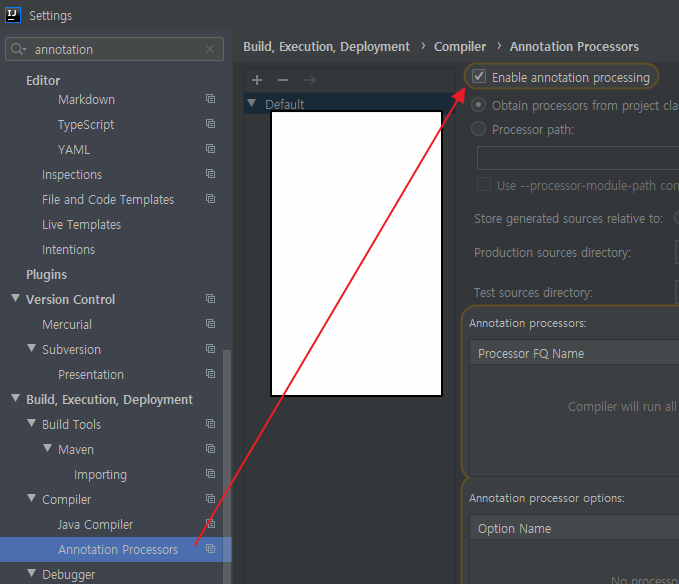Click the remove profile minus icon
679x584 pixels.
(283, 80)
